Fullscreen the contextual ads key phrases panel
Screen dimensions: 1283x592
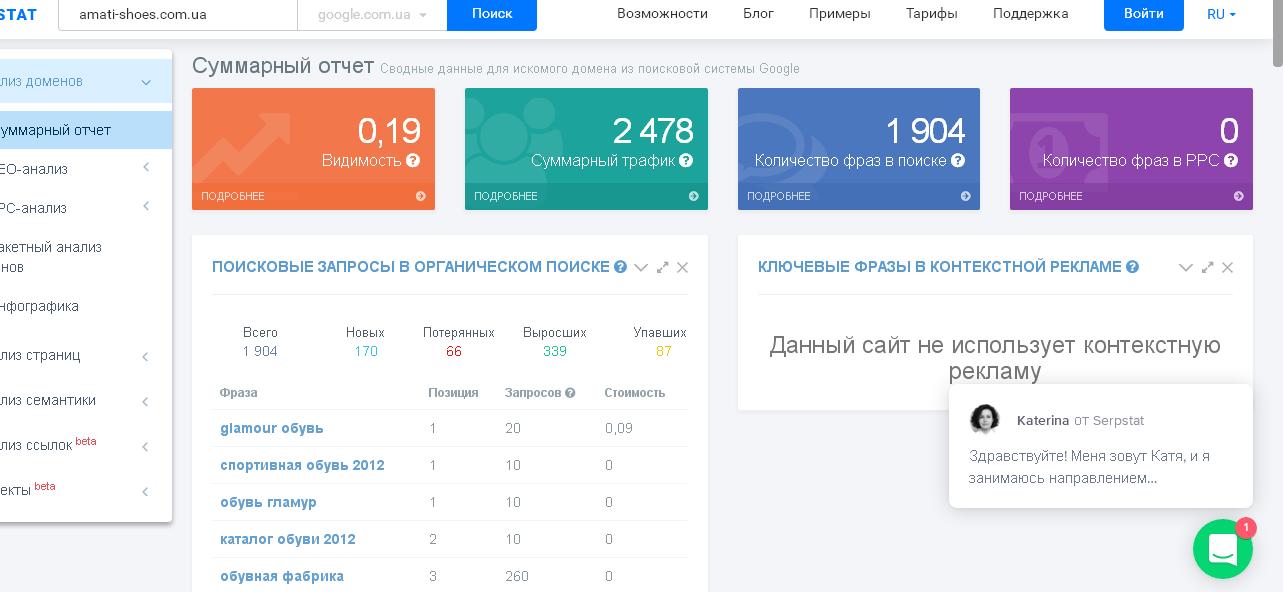click(1207, 267)
